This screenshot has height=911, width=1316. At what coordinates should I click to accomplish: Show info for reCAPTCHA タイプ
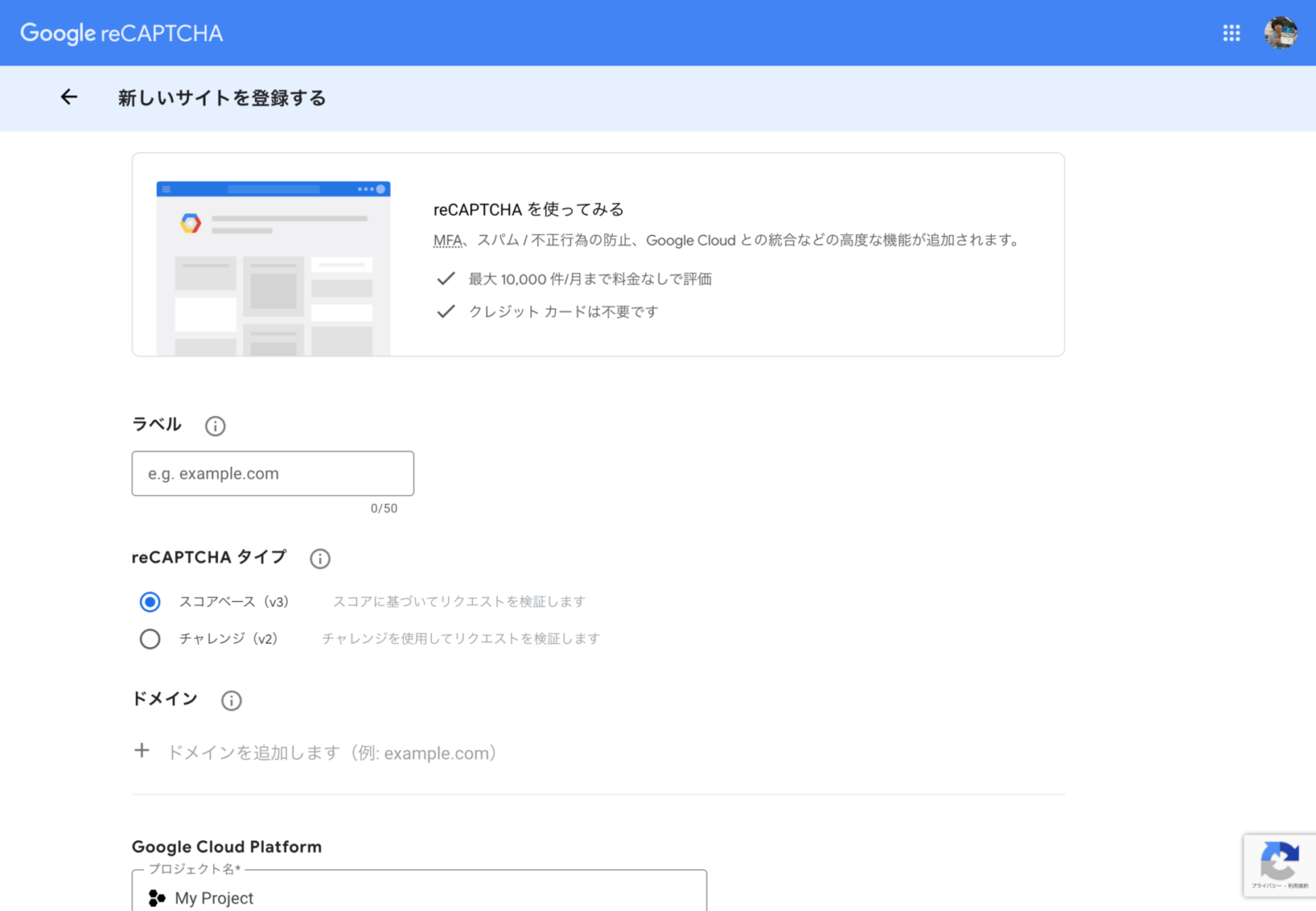(320, 559)
